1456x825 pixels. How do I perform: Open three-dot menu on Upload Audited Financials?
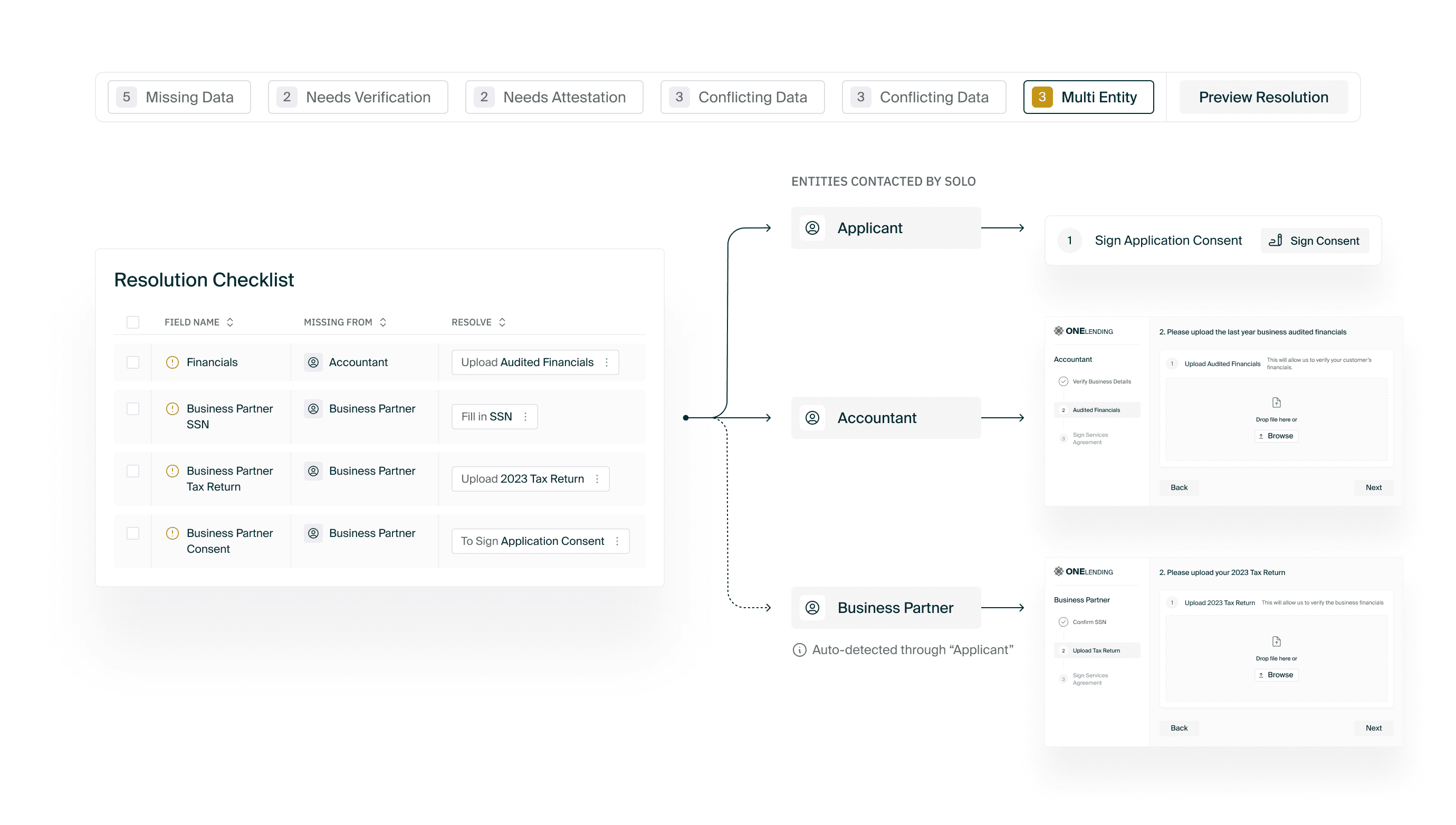[x=606, y=362]
